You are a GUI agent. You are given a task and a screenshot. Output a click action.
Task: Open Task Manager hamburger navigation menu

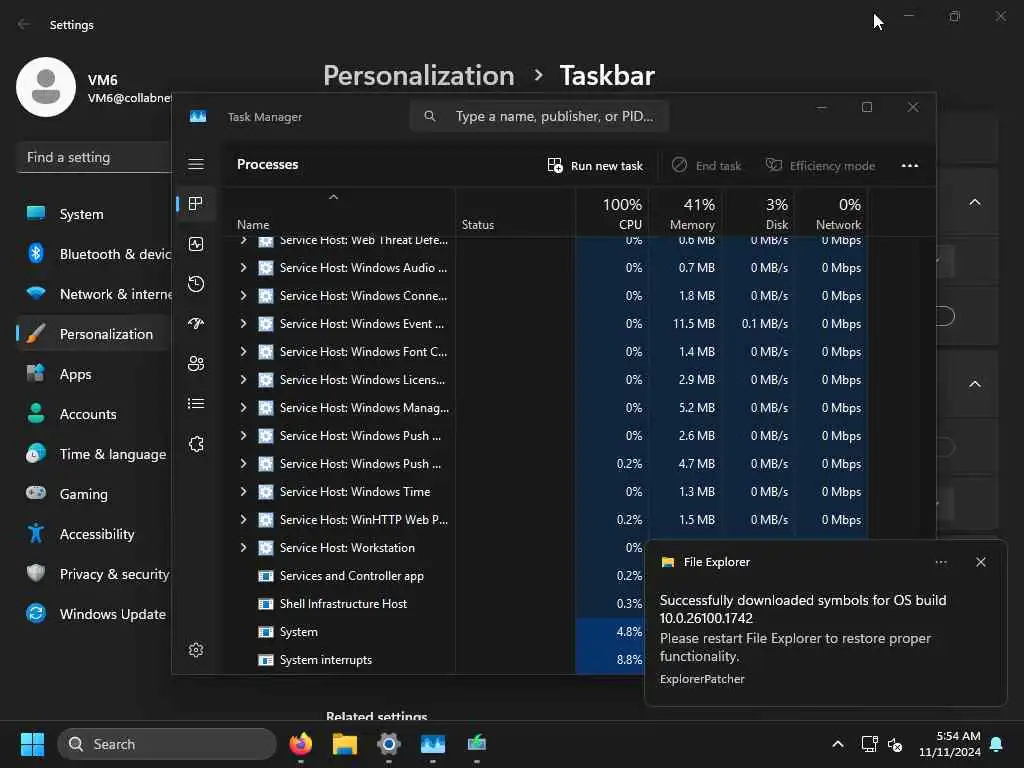196,164
